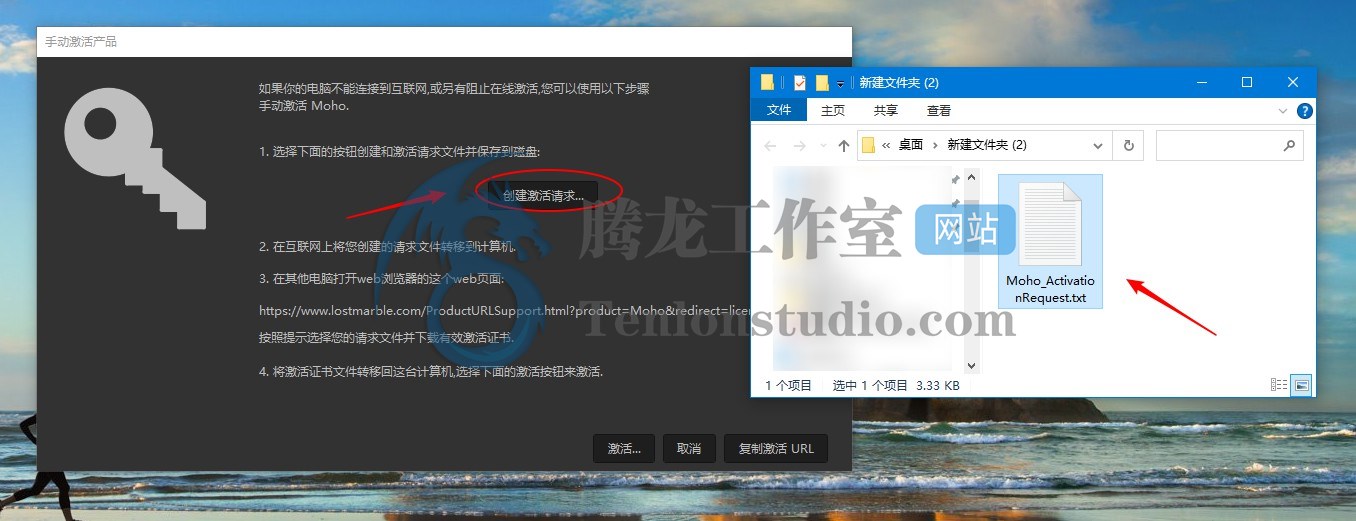This screenshot has width=1356, height=521.
Task: Open the quick access toolbar customize dropdown
Action: [x=840, y=83]
